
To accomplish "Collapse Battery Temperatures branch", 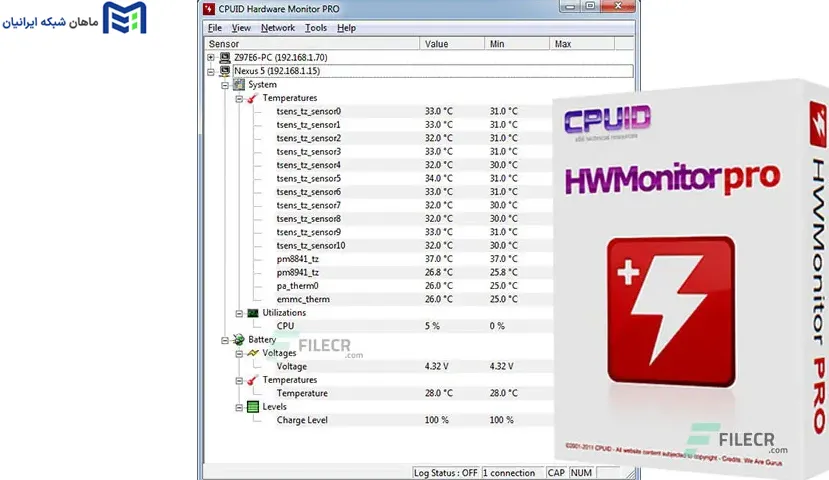I will pos(239,380).
